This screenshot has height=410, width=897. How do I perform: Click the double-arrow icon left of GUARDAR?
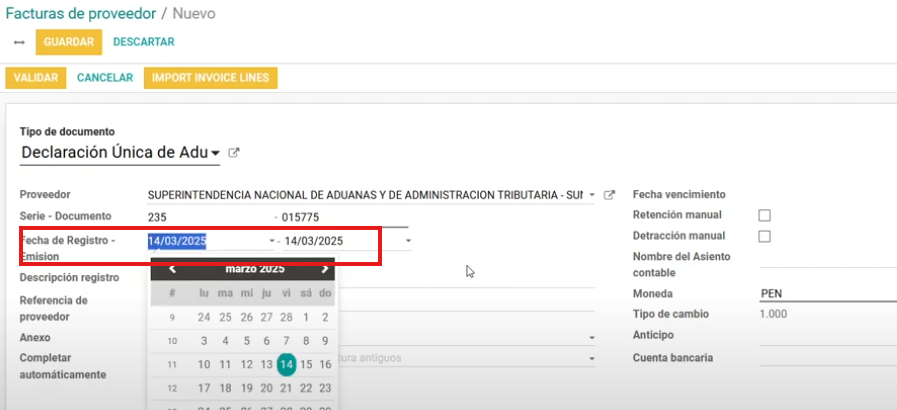pos(19,42)
